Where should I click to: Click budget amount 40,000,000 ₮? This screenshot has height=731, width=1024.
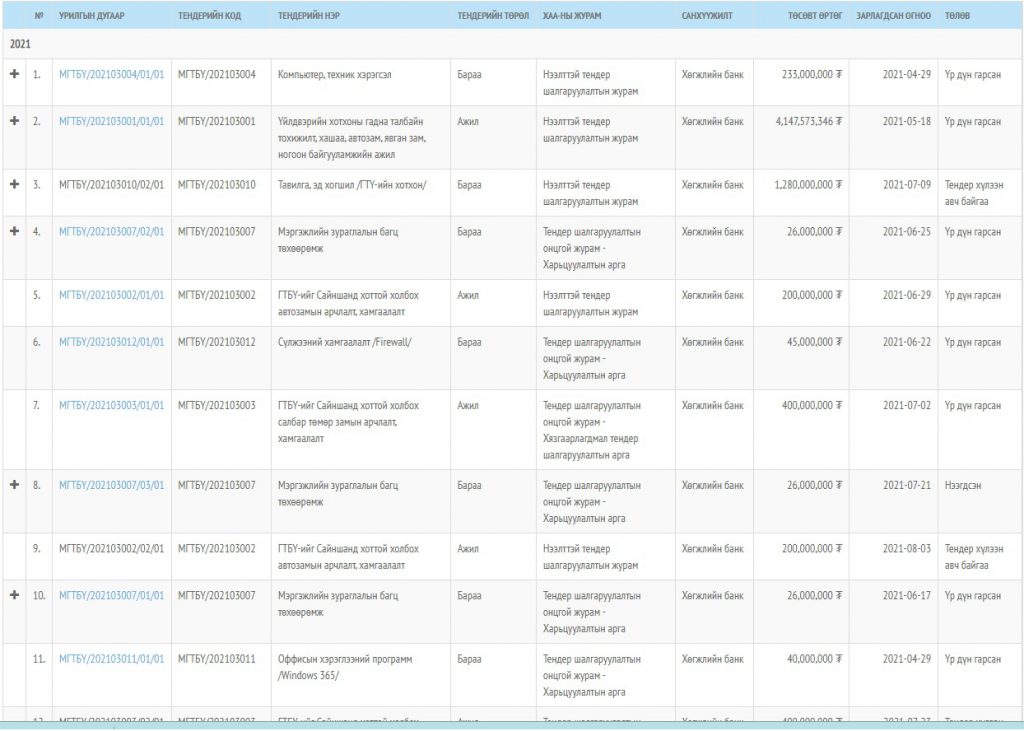tap(814, 659)
